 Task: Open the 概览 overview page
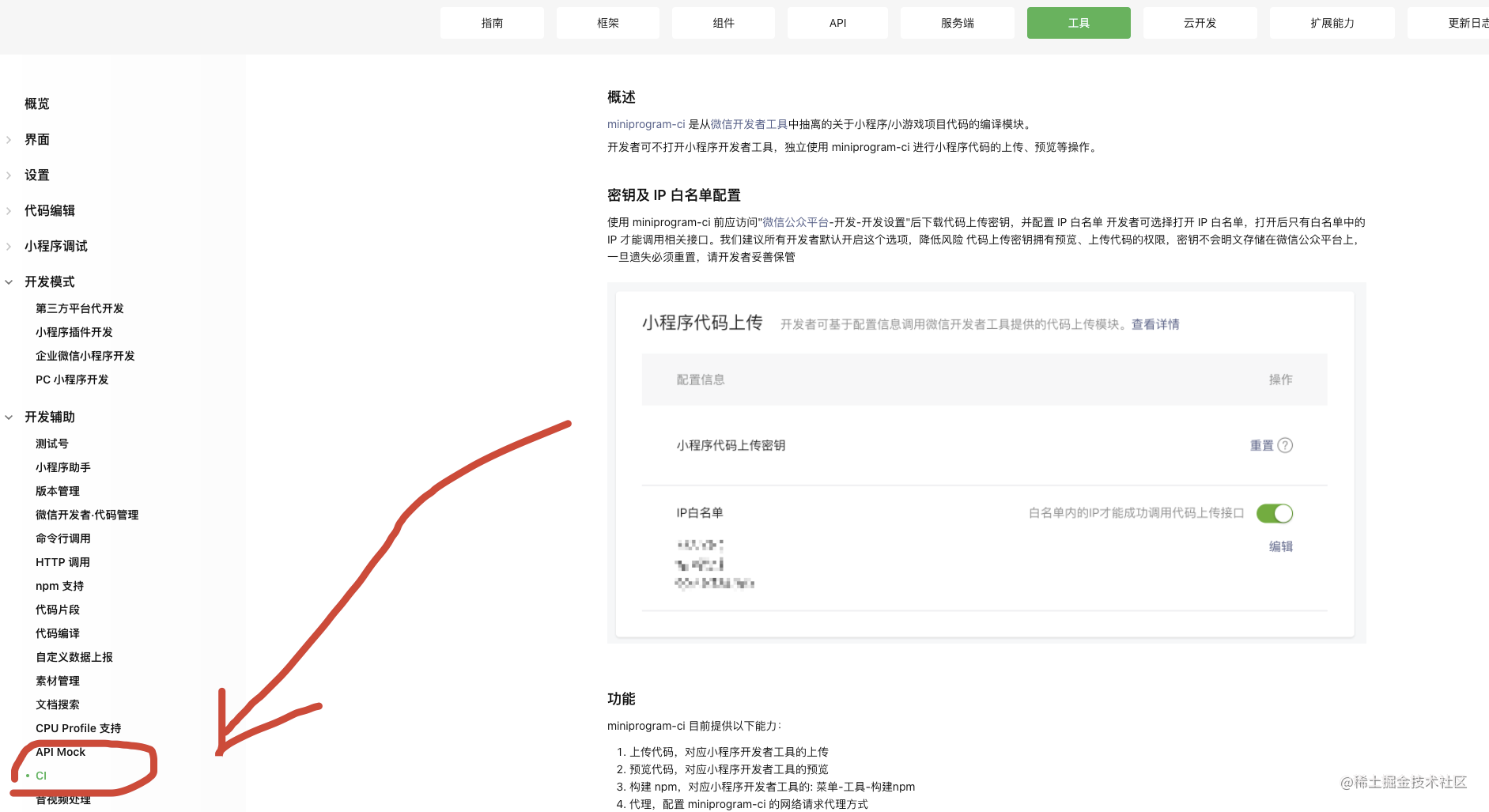35,104
